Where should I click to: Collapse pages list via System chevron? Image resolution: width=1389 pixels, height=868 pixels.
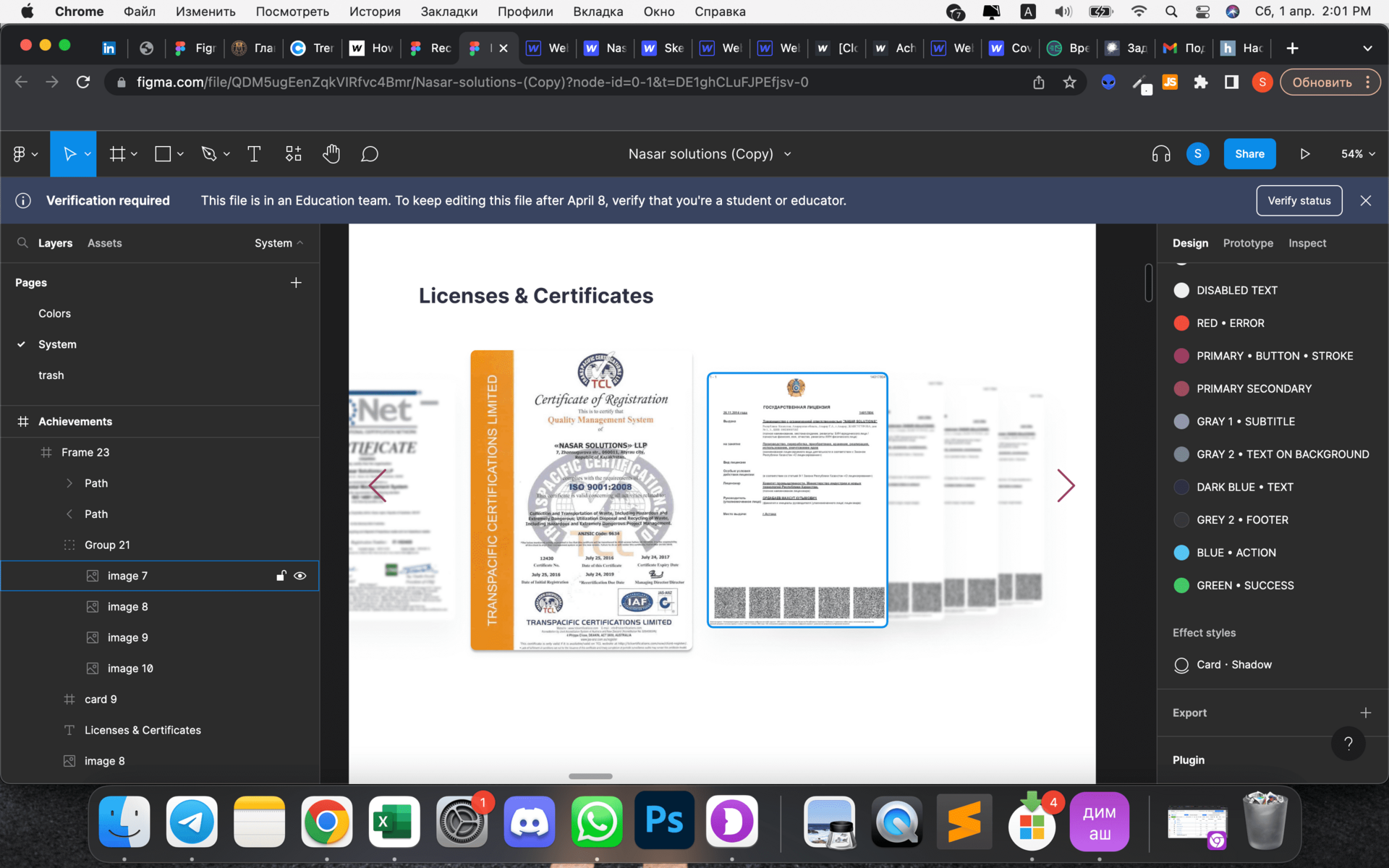(300, 243)
